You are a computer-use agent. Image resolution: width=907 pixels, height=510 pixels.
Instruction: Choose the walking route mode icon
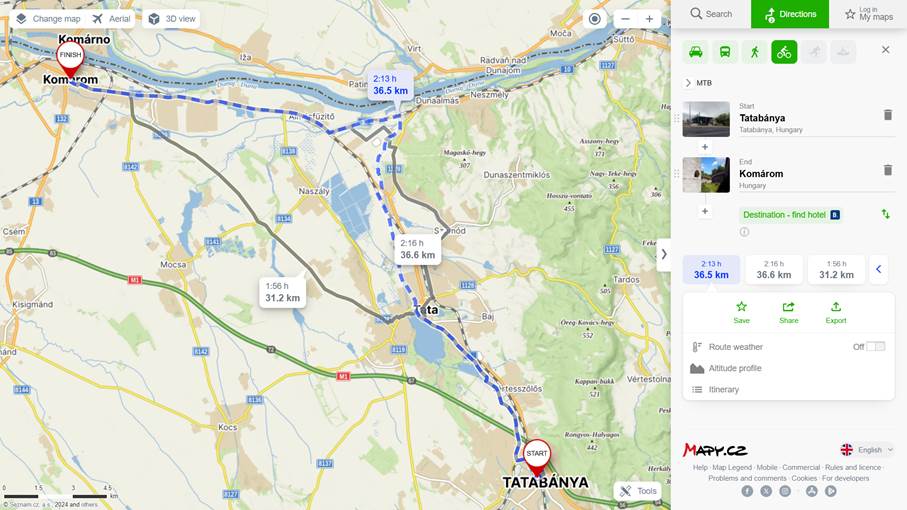click(754, 52)
